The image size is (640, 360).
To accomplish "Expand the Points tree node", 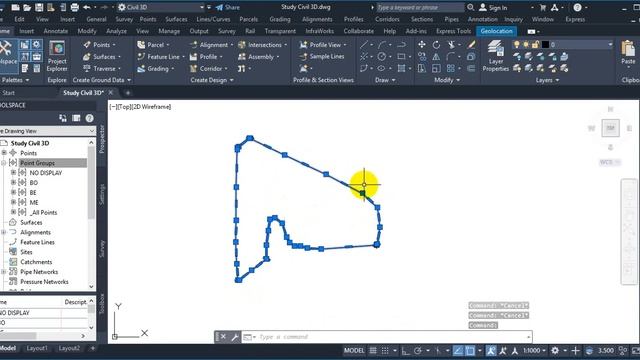I will 4,153.
